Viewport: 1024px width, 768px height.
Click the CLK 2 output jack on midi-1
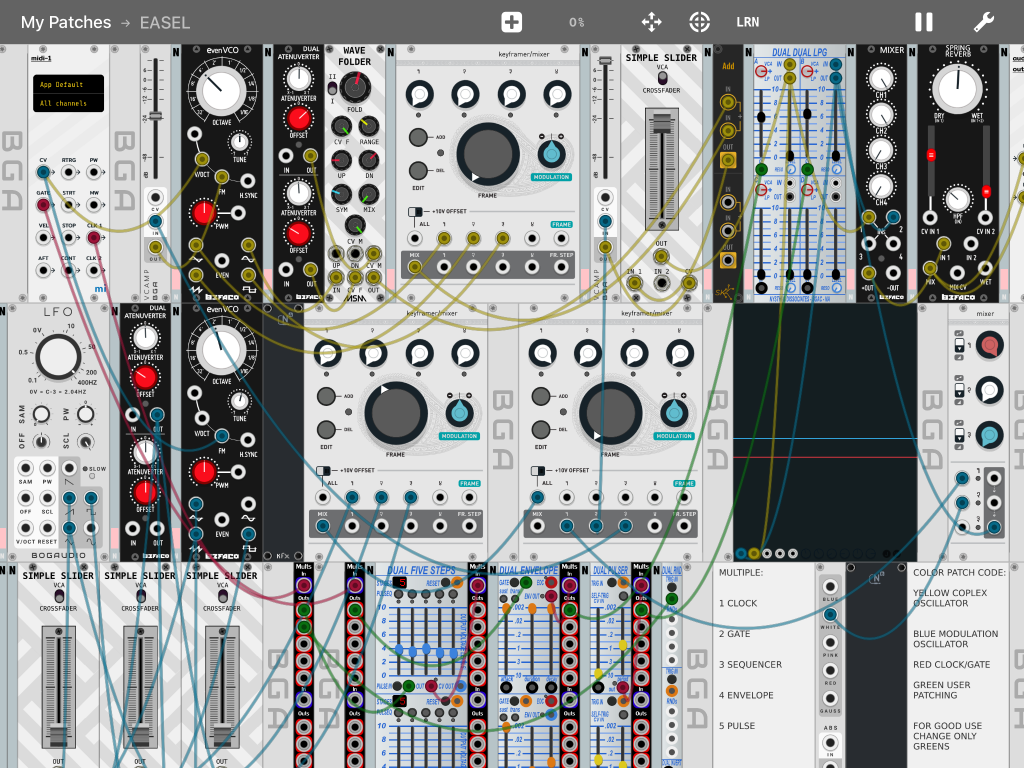(x=93, y=270)
